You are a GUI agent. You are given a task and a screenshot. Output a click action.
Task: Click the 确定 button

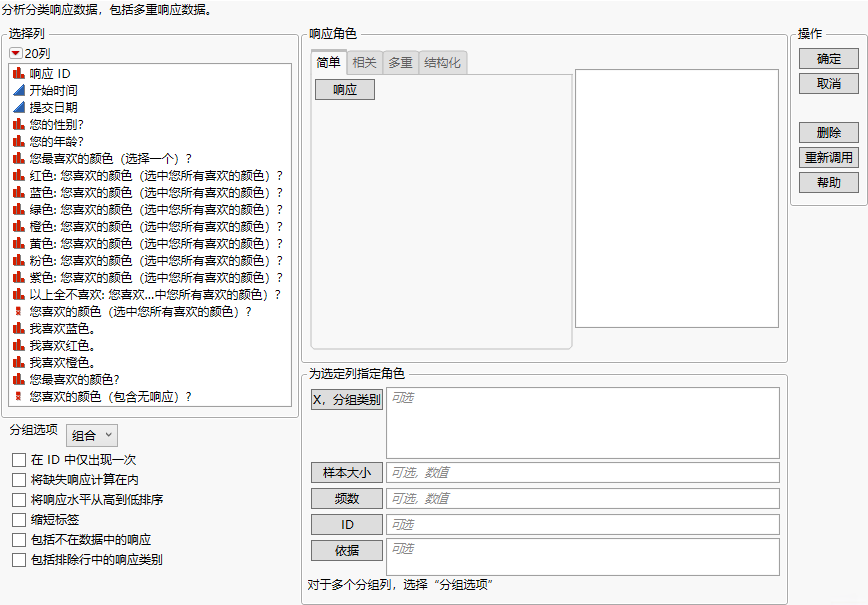pos(828,58)
